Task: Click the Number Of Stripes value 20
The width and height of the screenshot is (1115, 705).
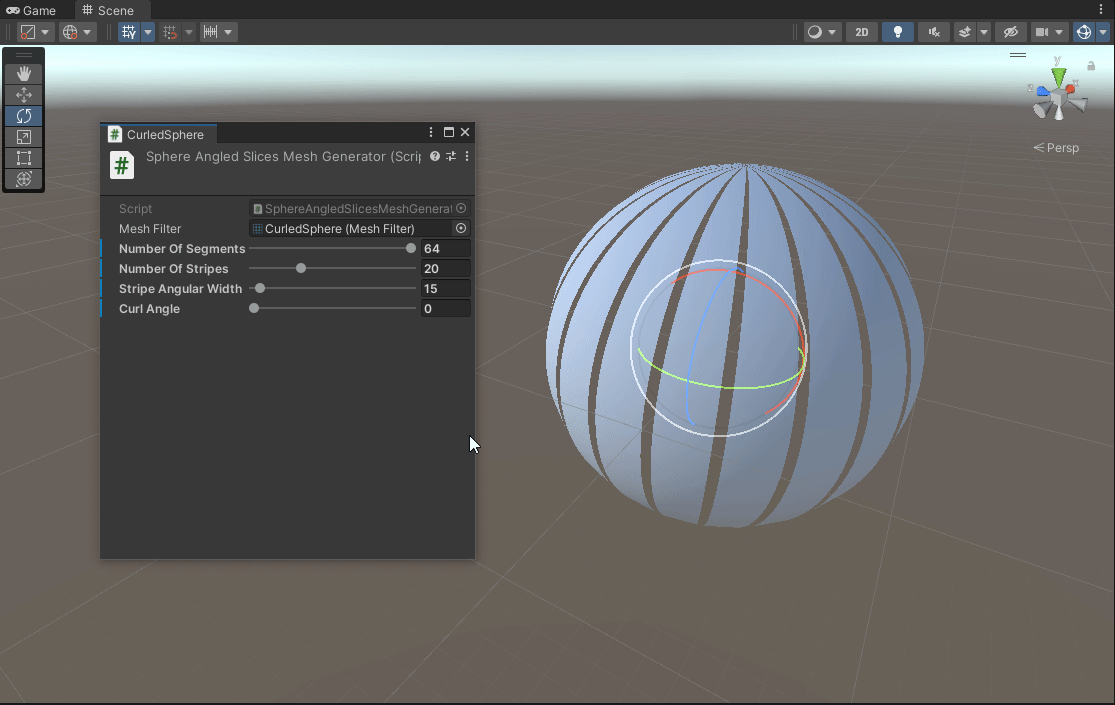Action: coord(446,268)
